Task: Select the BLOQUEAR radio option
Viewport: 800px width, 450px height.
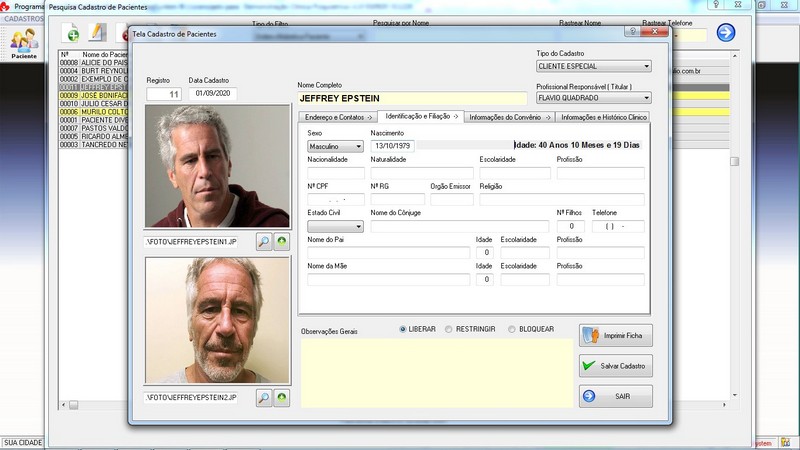Action: (x=512, y=330)
